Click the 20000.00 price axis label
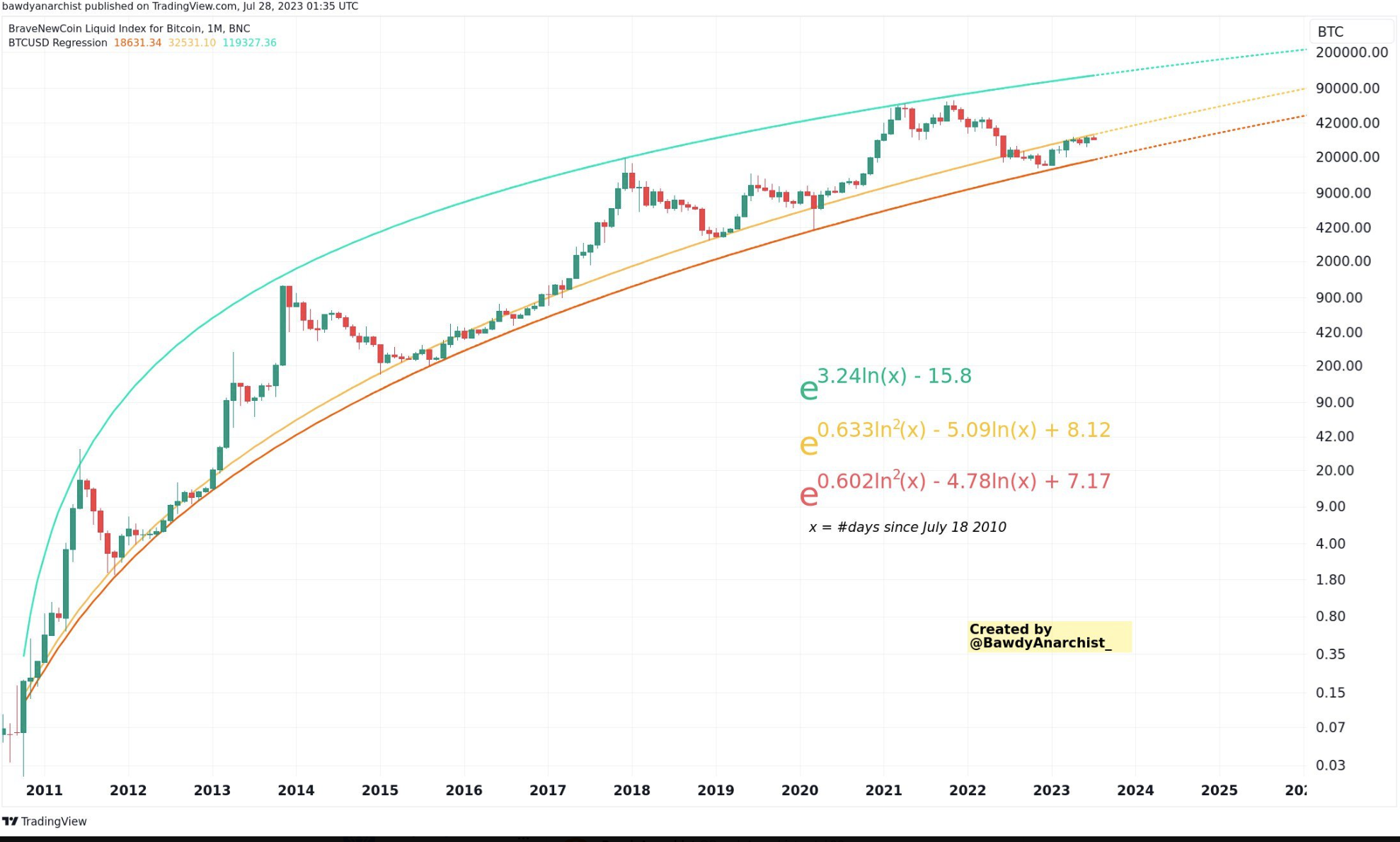The image size is (1400, 842). pyautogui.click(x=1347, y=157)
